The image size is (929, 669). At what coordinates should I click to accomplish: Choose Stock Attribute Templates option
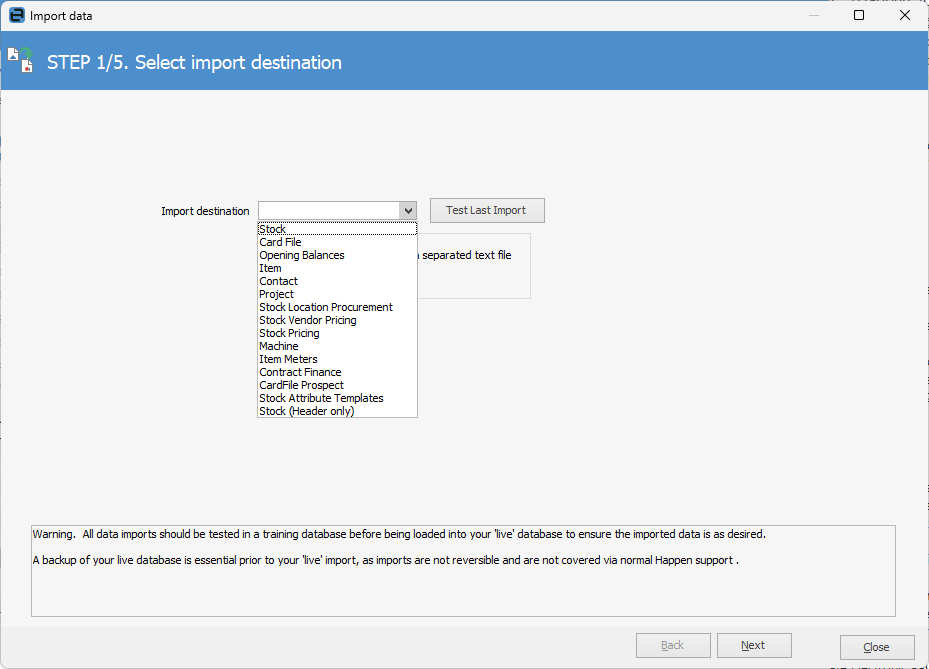click(x=322, y=398)
